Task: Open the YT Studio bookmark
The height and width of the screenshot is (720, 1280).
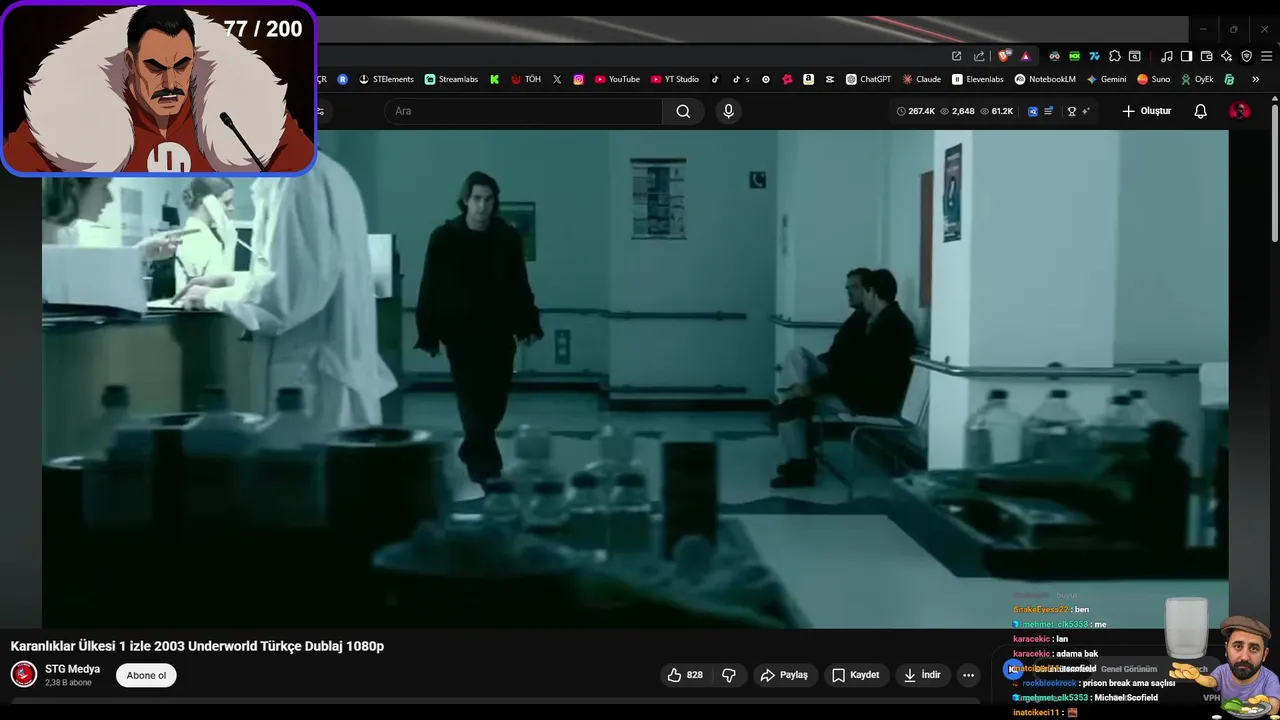Action: coord(675,79)
